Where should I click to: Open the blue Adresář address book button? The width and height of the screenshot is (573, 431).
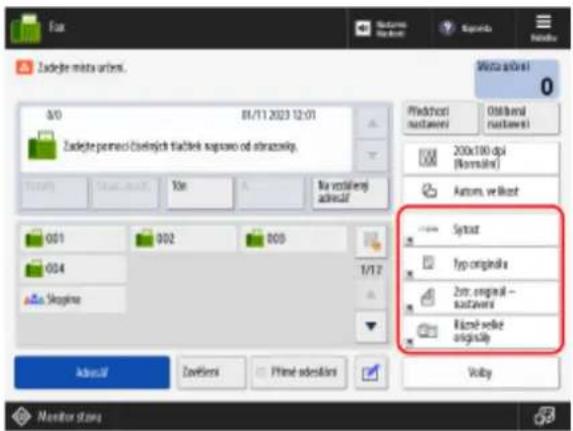point(92,373)
